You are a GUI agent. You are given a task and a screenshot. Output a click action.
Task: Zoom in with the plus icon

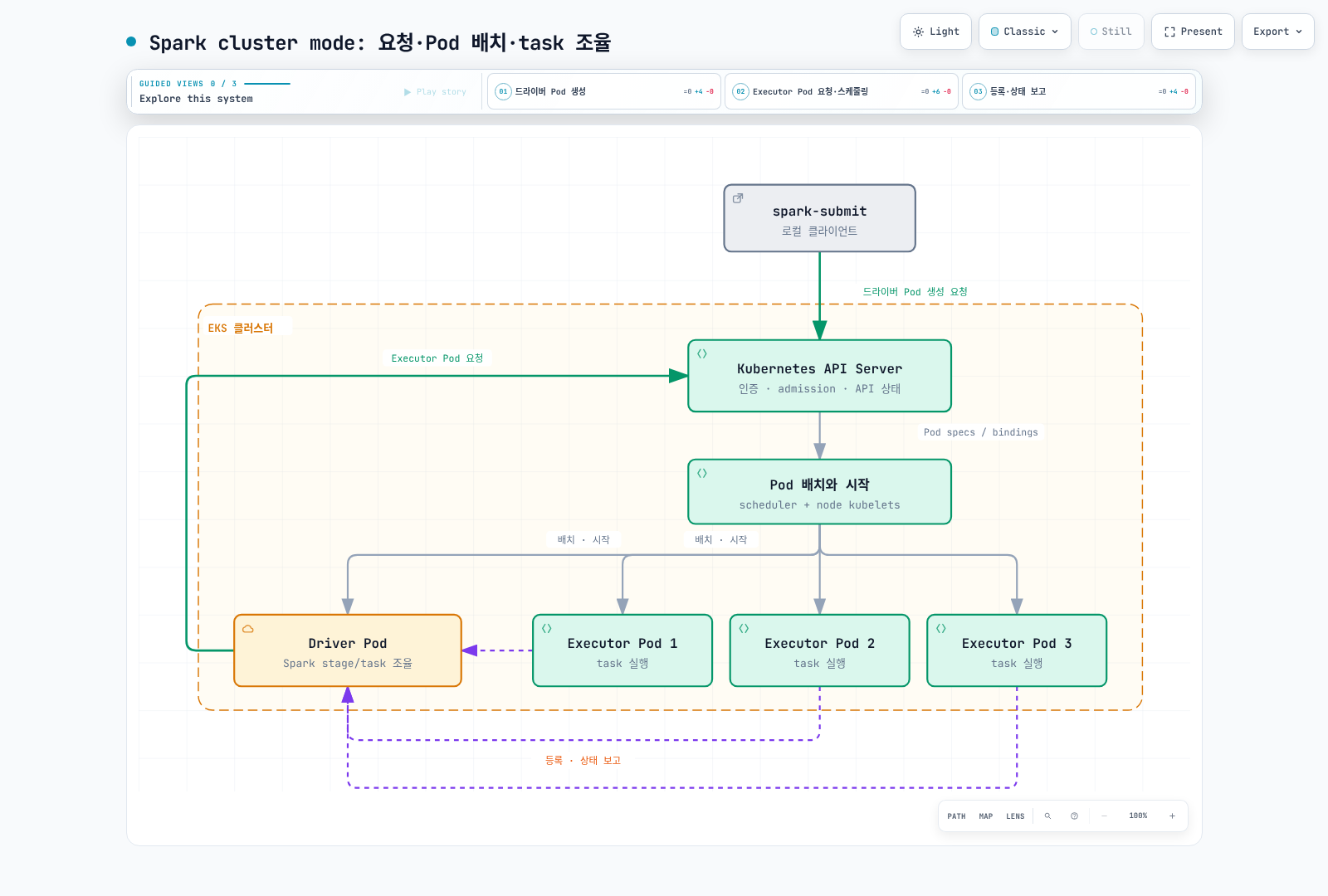[x=1172, y=816]
